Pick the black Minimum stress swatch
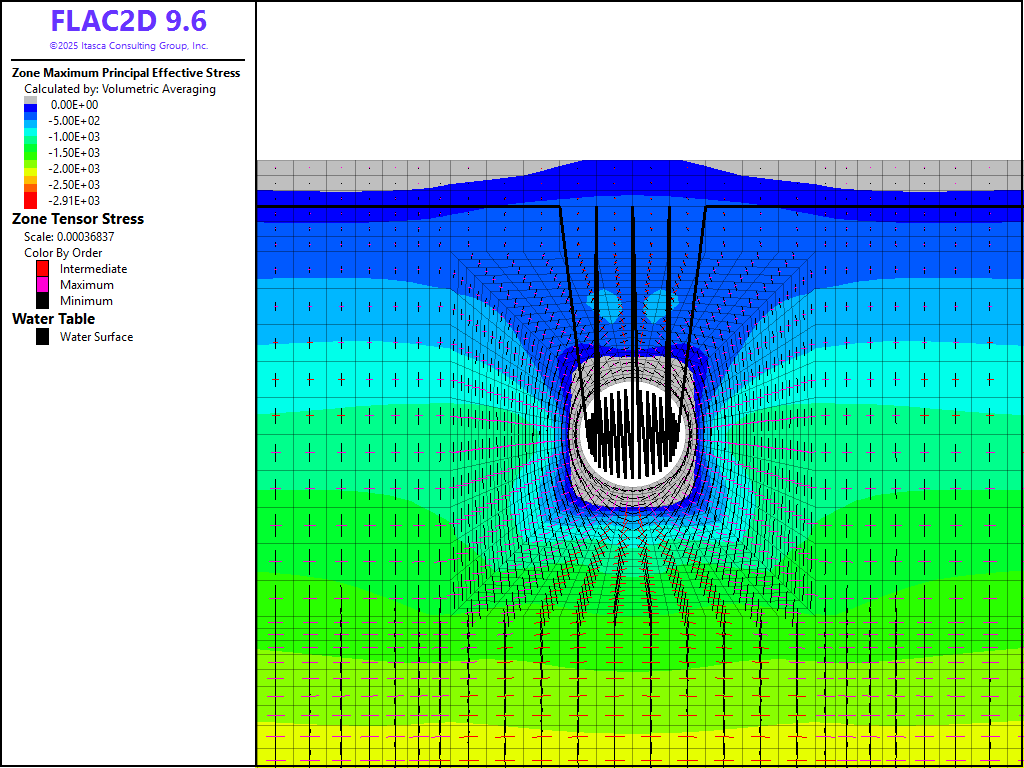Image resolution: width=1024 pixels, height=768 pixels. (42, 301)
